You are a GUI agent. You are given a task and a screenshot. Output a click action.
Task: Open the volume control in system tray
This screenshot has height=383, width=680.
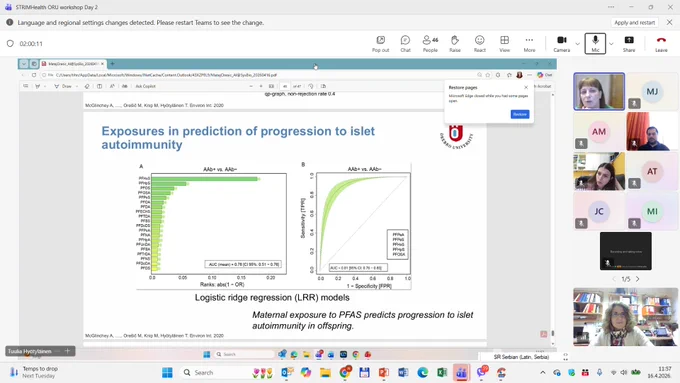[x=624, y=373]
